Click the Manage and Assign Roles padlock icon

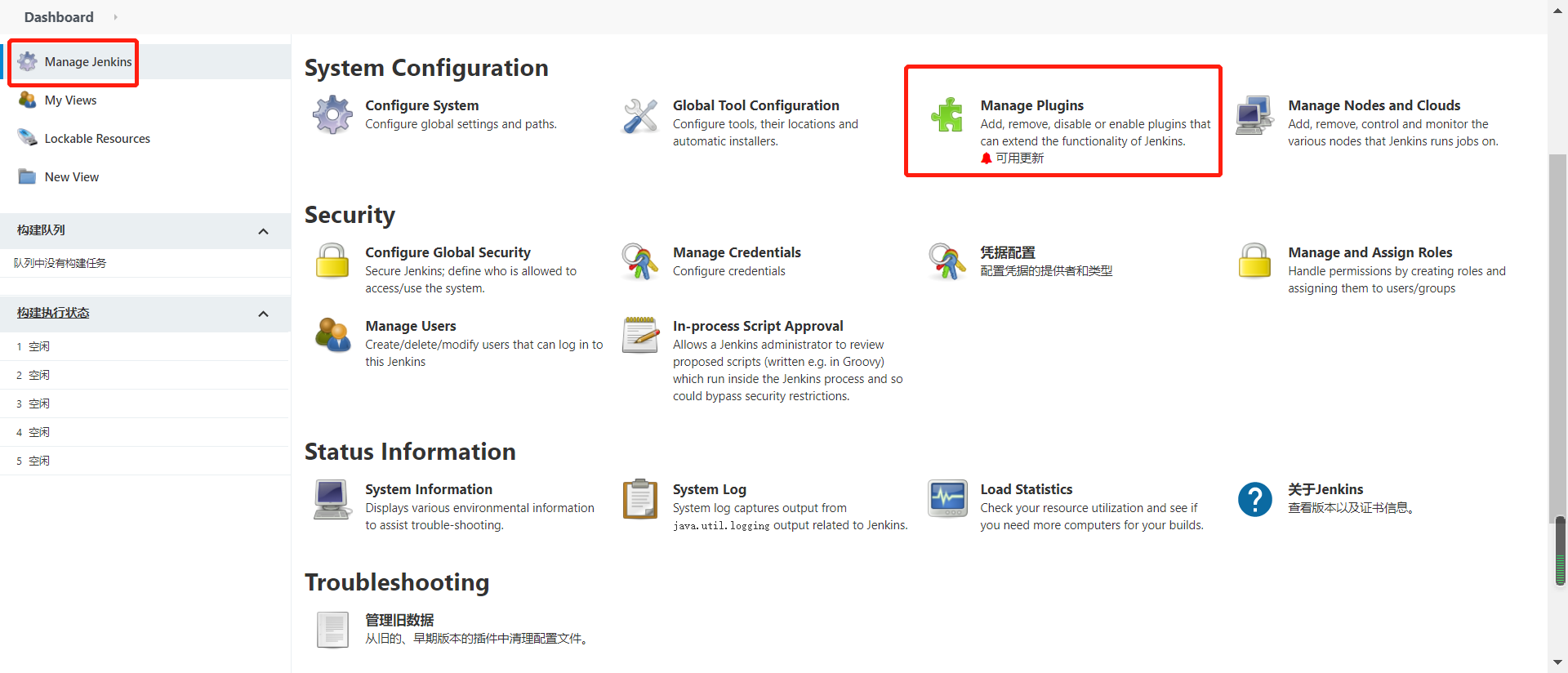click(1255, 261)
